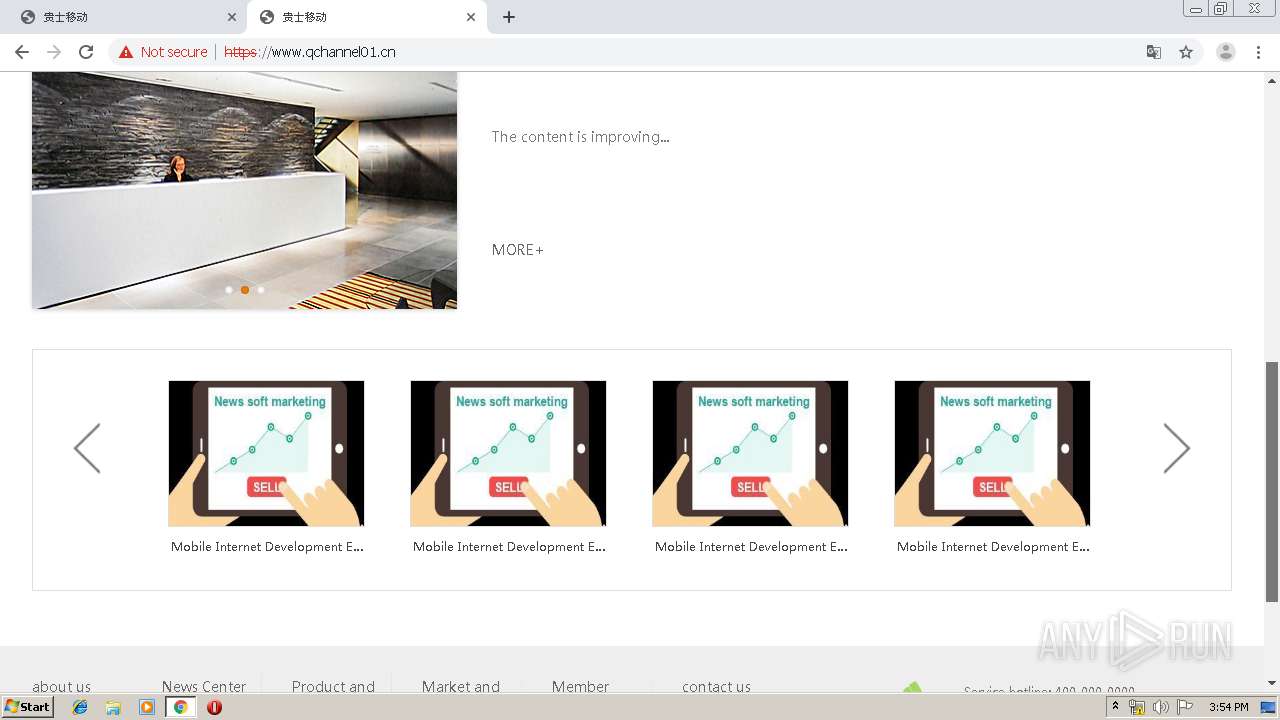
Task: Click the browser forward arrow
Action: click(54, 52)
